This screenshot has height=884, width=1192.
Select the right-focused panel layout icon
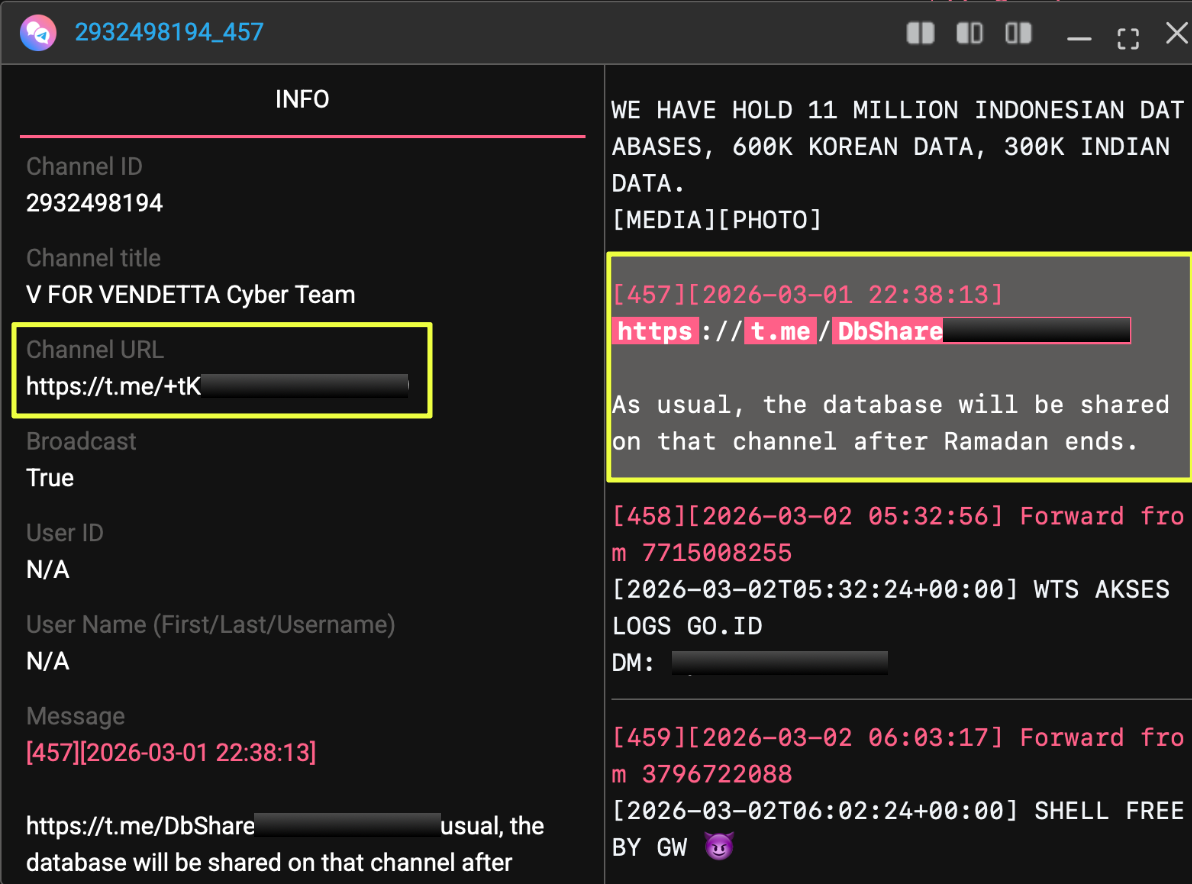tap(1018, 34)
